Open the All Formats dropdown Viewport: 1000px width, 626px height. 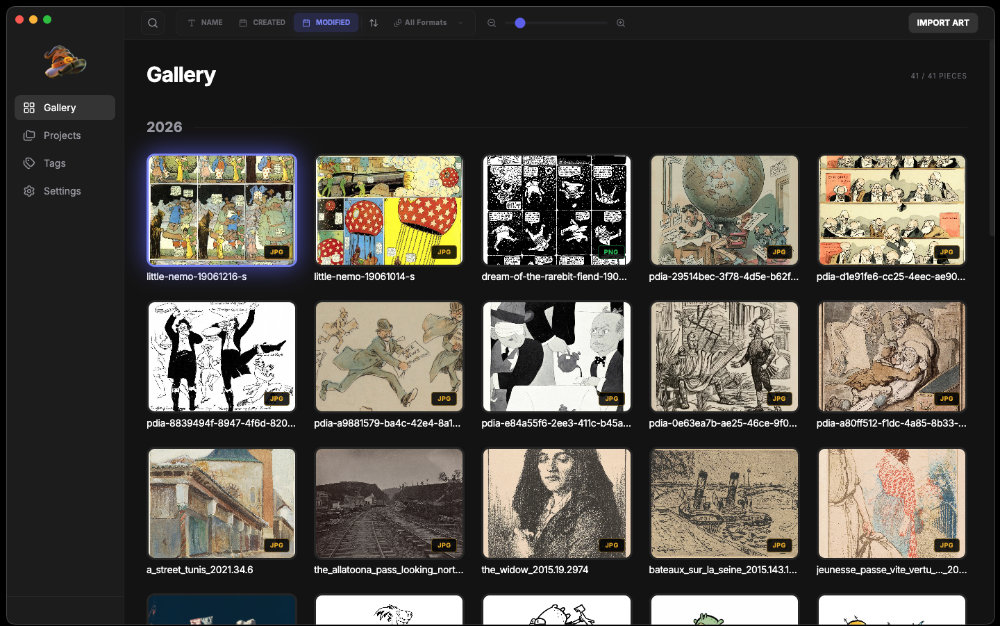[x=428, y=23]
